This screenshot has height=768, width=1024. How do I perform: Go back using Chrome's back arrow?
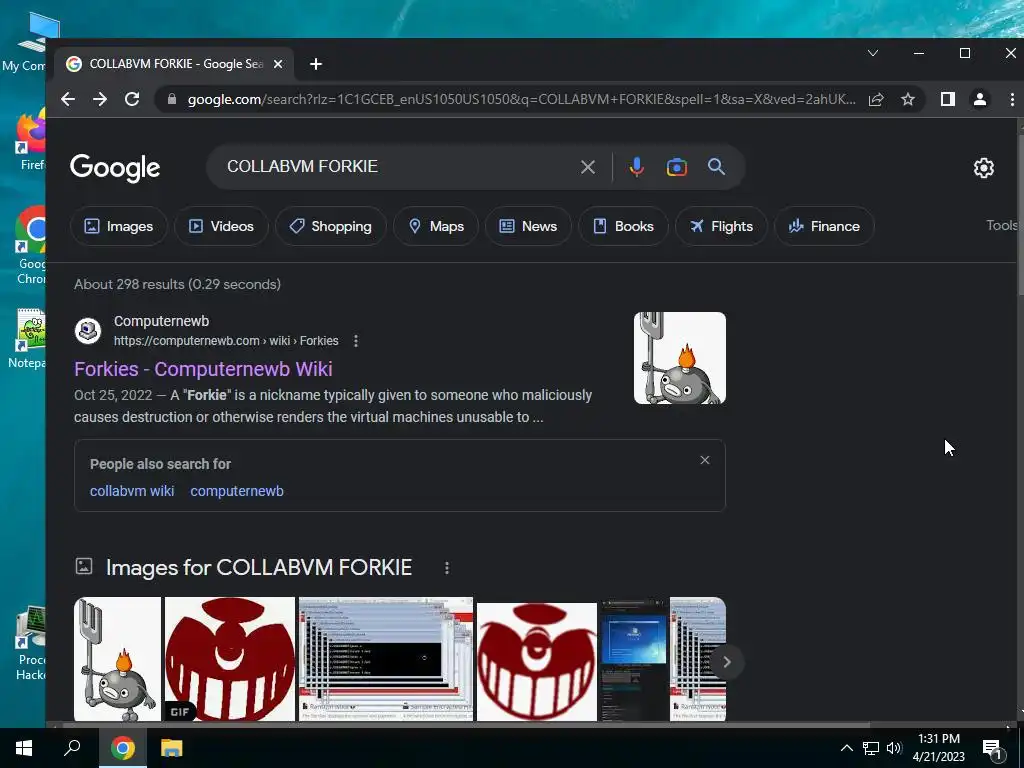tap(68, 99)
